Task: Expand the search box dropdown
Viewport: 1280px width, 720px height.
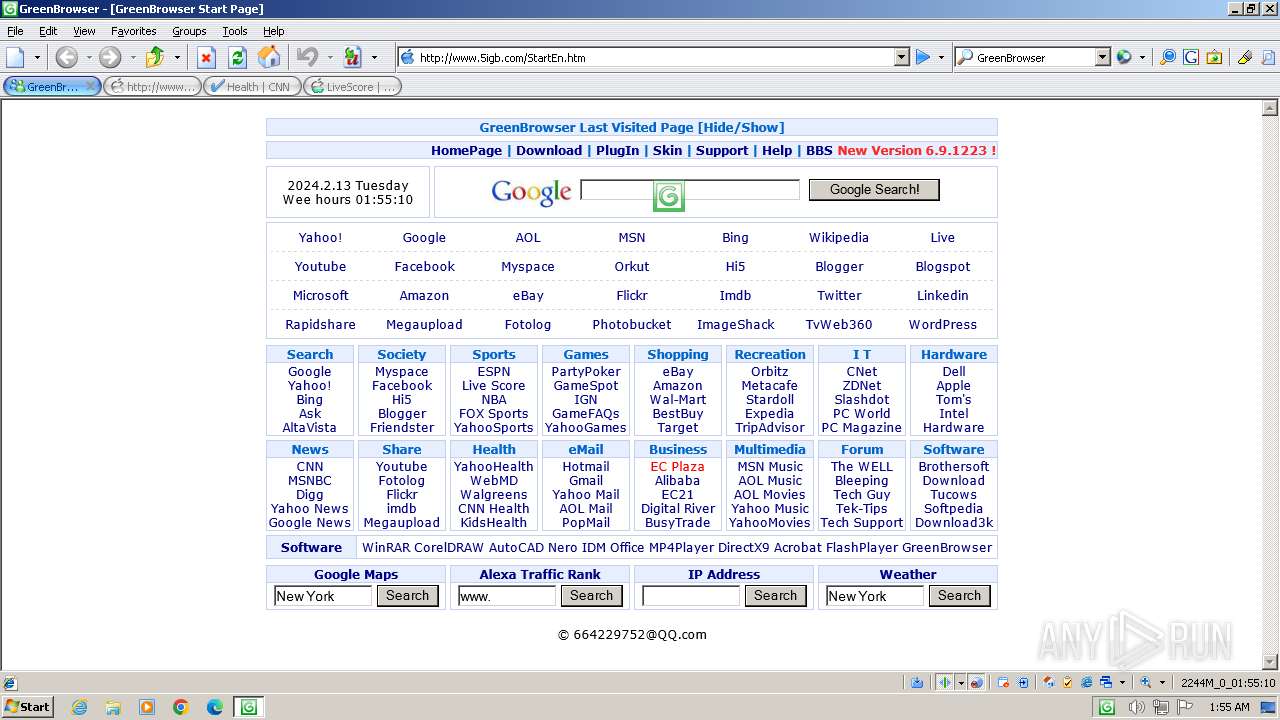Action: point(1102,57)
